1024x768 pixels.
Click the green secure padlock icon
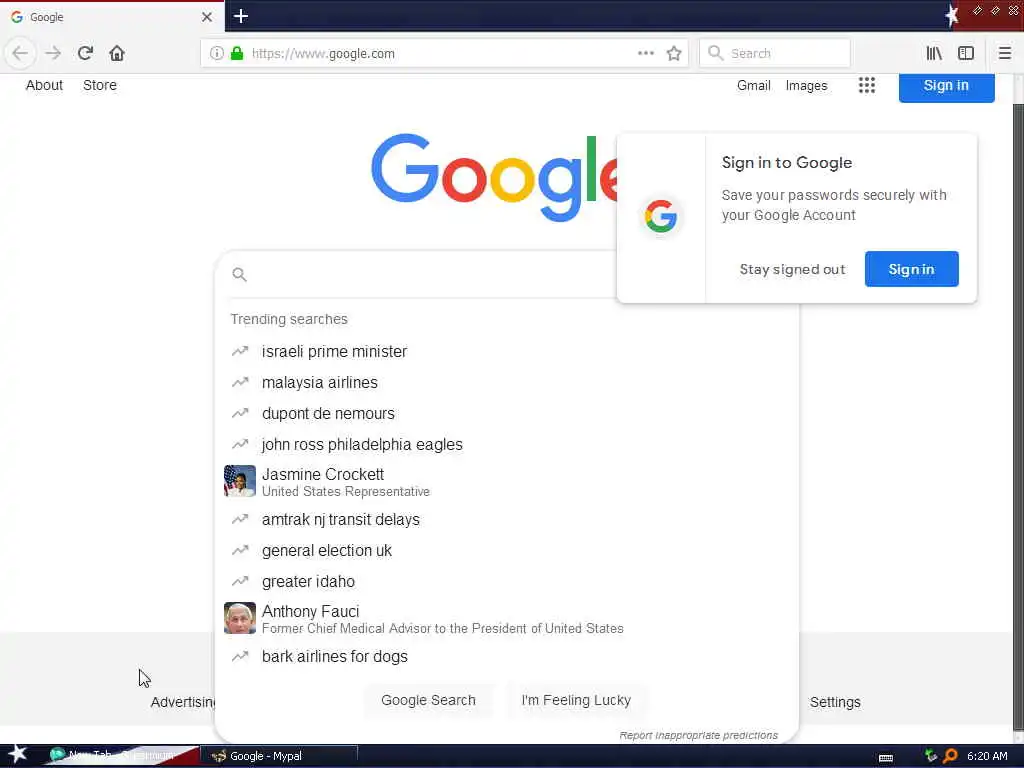(237, 54)
